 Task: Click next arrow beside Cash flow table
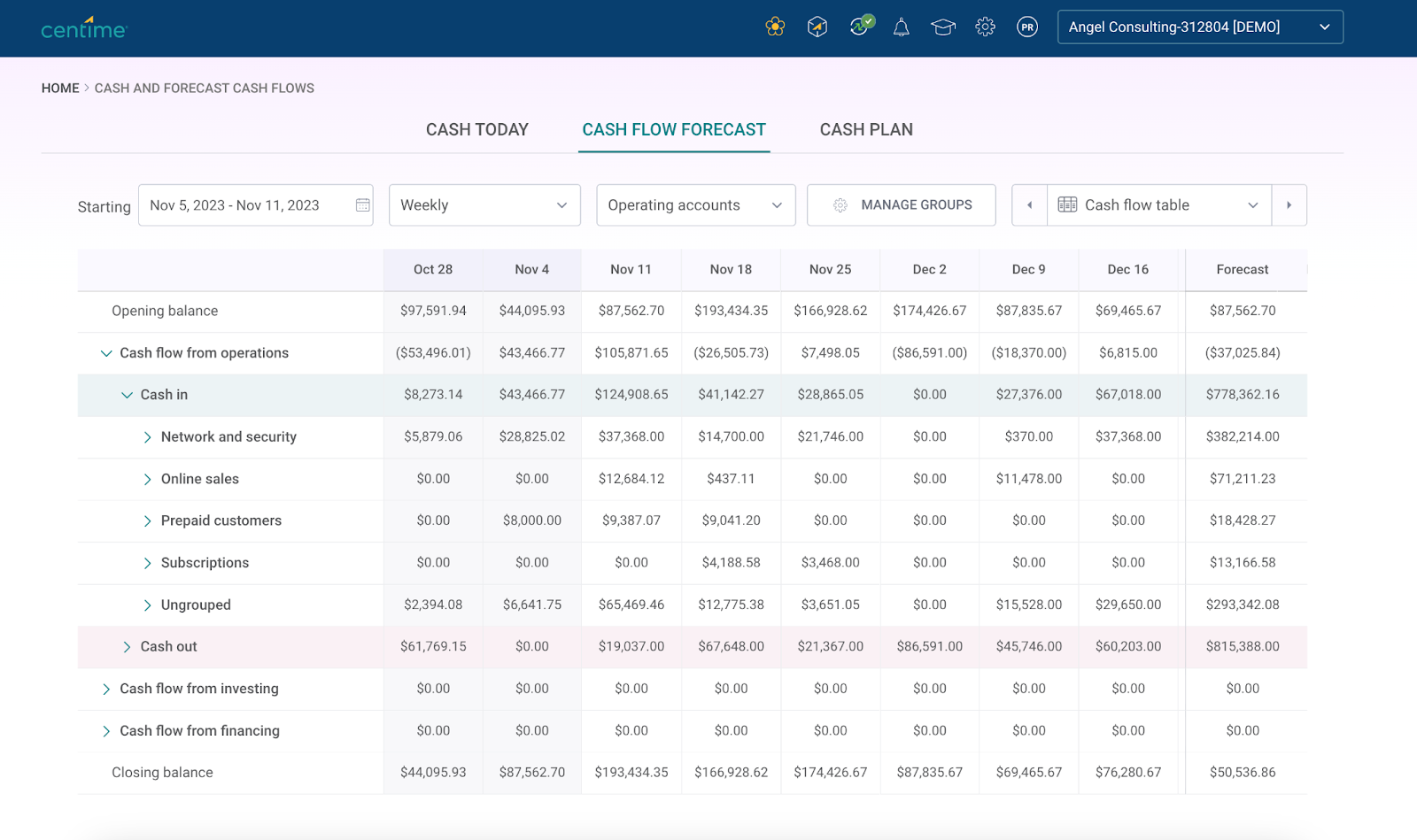tap(1289, 205)
